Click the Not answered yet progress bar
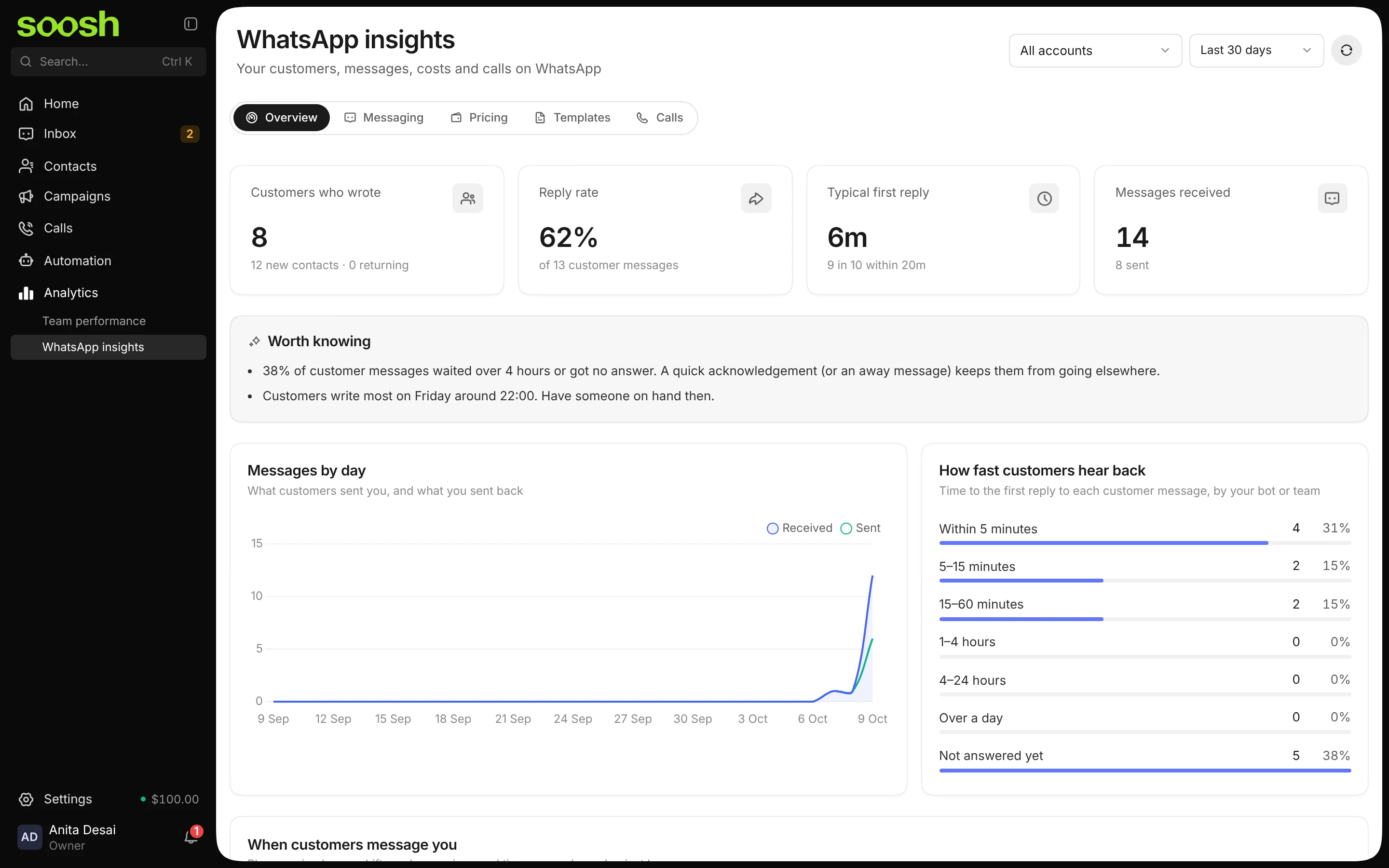Image resolution: width=1389 pixels, height=868 pixels. pyautogui.click(x=1144, y=771)
